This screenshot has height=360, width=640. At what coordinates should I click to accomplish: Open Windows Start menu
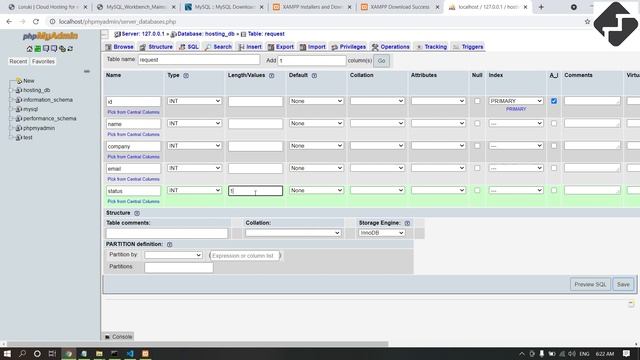[x=7, y=353]
